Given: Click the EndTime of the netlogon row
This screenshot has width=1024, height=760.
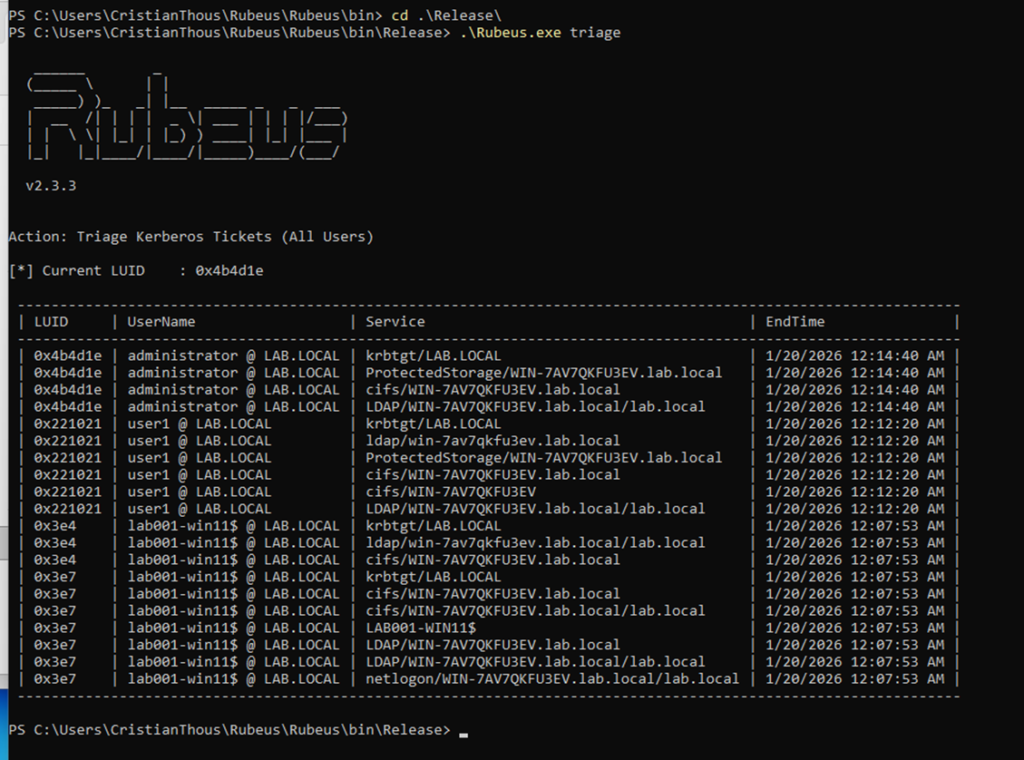Looking at the screenshot, I should (x=854, y=679).
